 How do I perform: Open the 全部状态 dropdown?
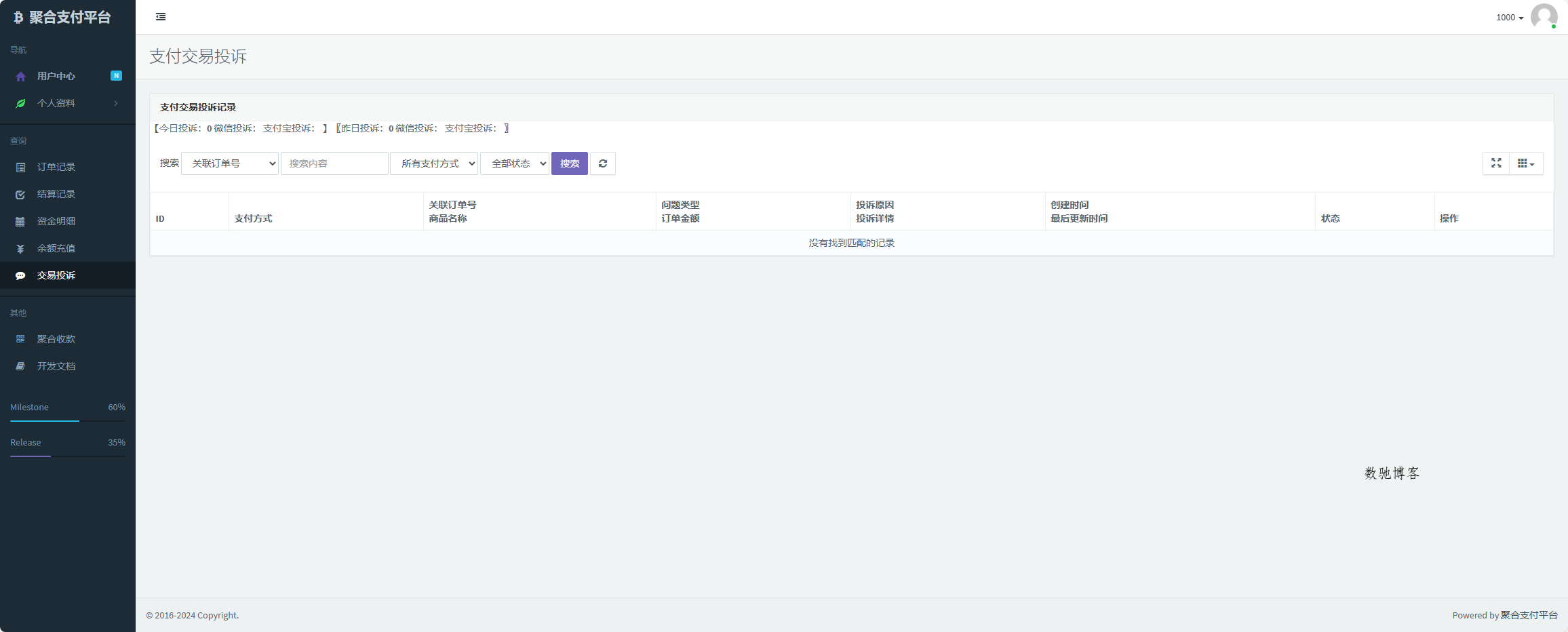pos(515,163)
